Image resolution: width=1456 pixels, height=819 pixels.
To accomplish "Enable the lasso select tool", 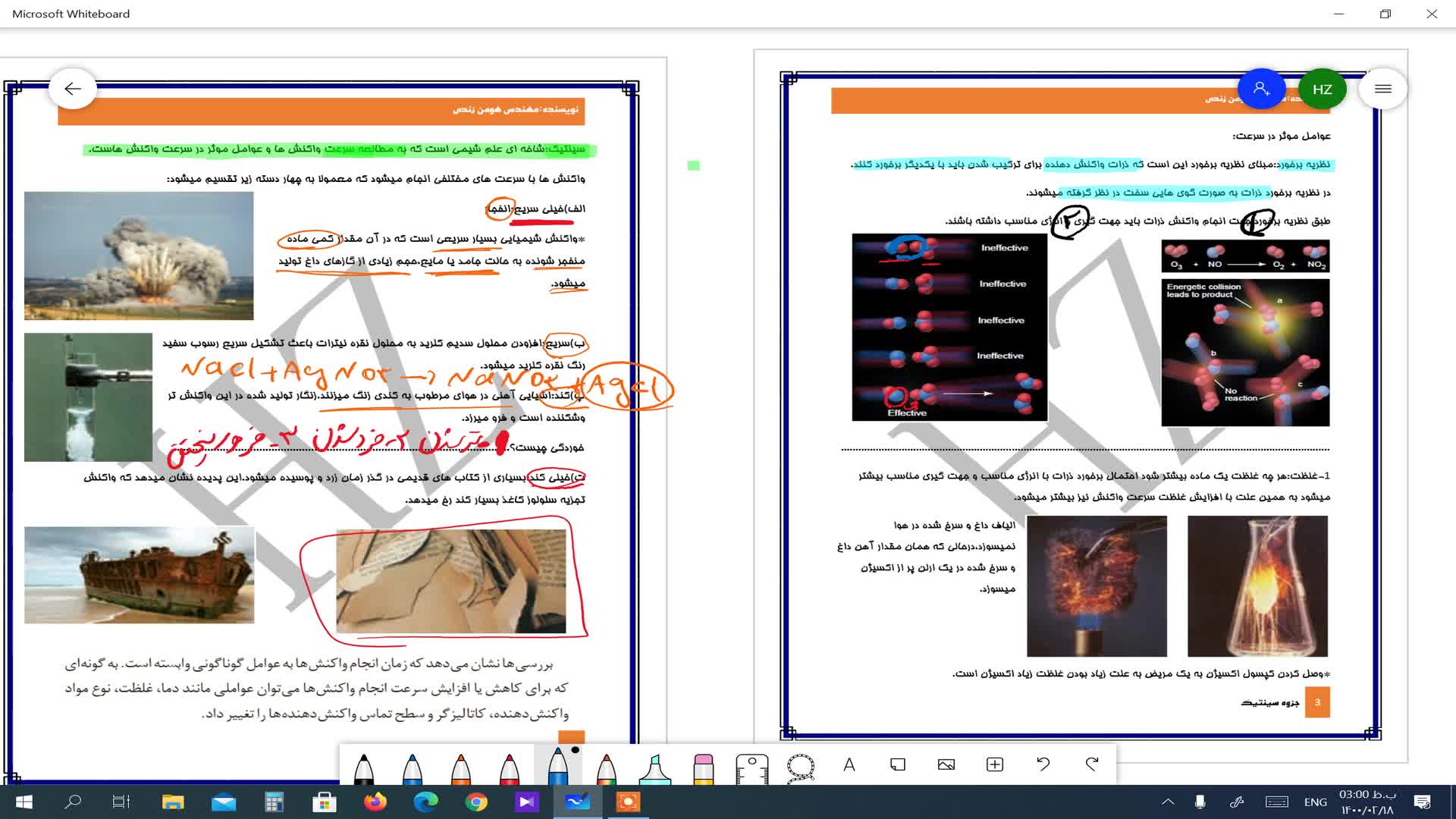I will click(801, 767).
